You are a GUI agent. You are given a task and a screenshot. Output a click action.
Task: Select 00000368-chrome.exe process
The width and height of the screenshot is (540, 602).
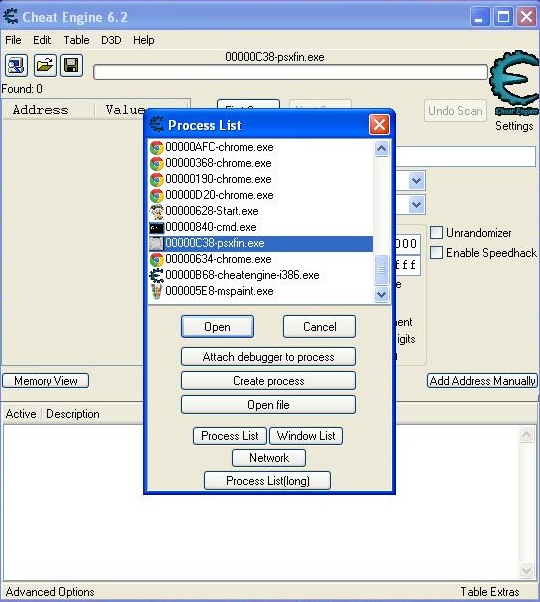(261, 164)
